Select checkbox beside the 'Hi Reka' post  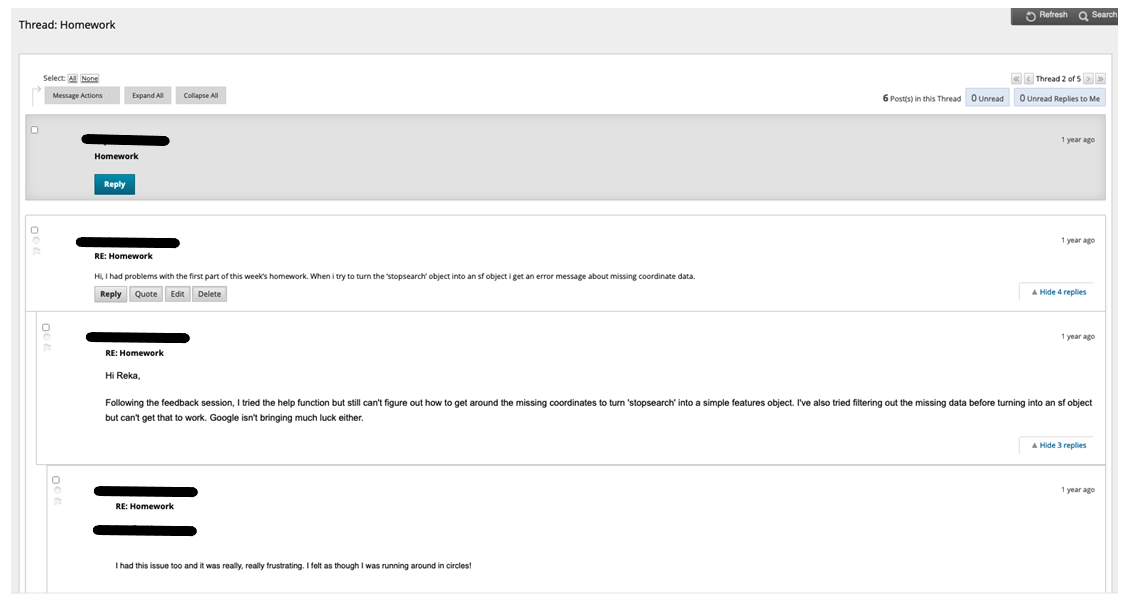[x=46, y=327]
